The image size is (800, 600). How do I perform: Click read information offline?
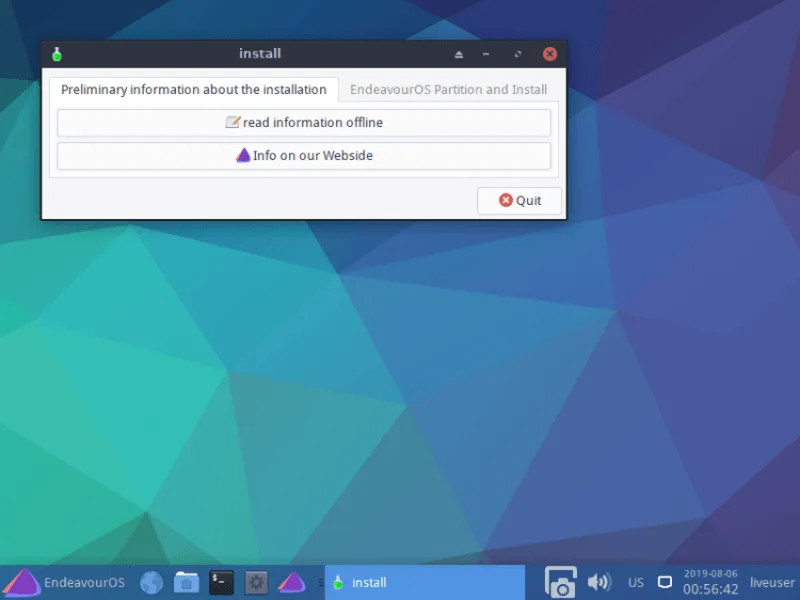[x=304, y=122]
